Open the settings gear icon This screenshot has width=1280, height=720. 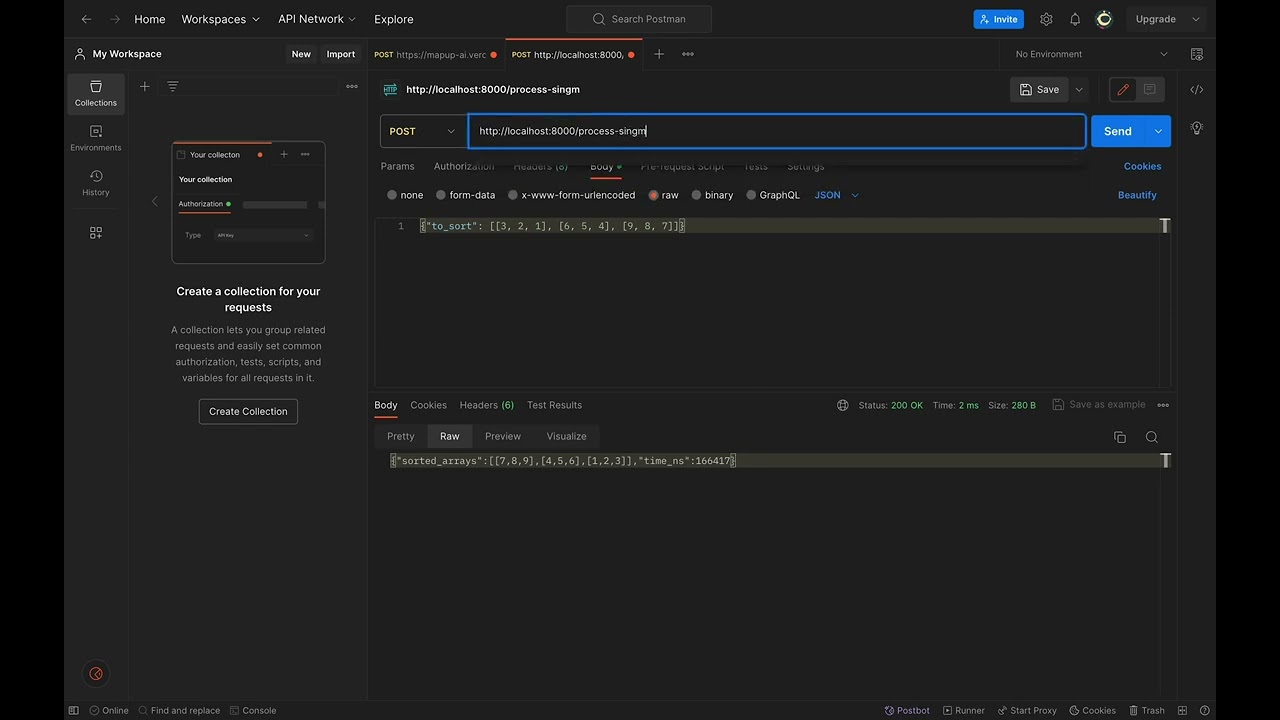[1046, 19]
